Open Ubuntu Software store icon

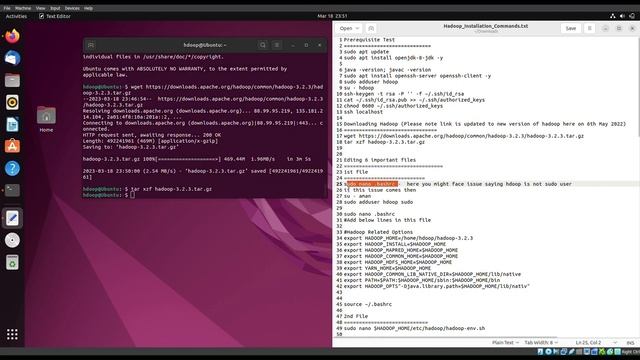[12, 146]
